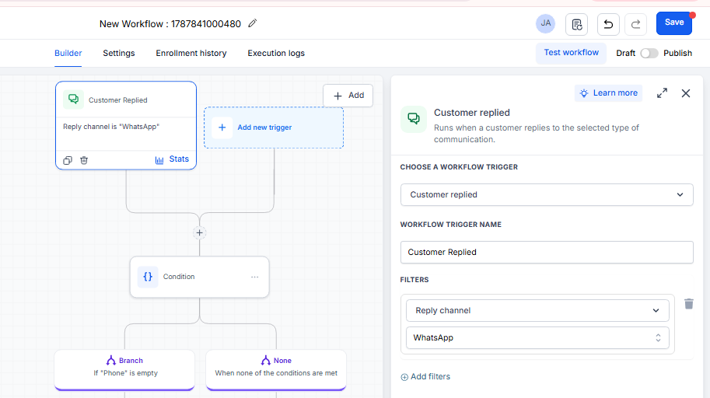Select the Customer Replied trigger chat icon
Viewport: 710px width, 398px height.
pos(73,99)
